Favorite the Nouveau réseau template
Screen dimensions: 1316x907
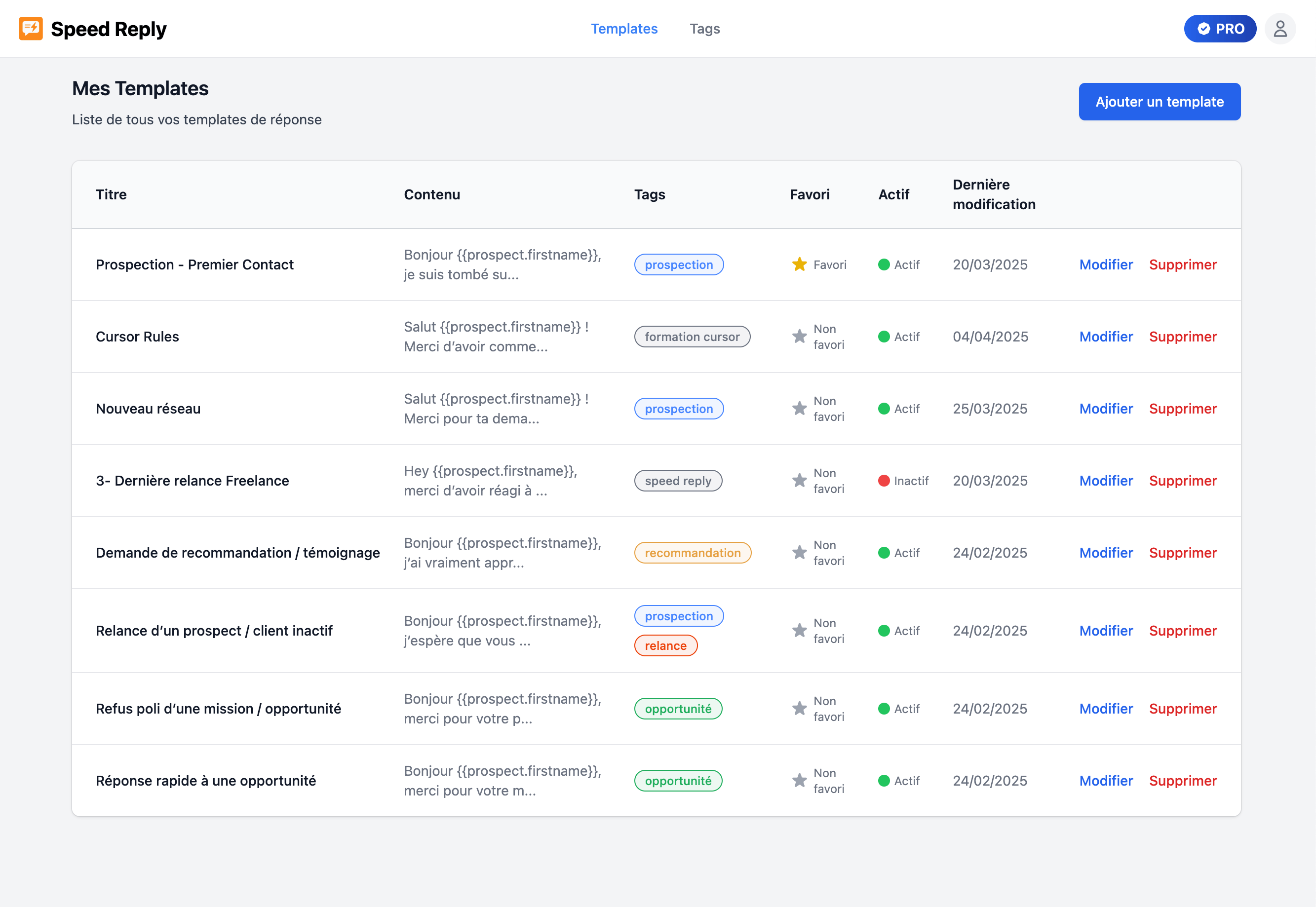click(x=799, y=409)
